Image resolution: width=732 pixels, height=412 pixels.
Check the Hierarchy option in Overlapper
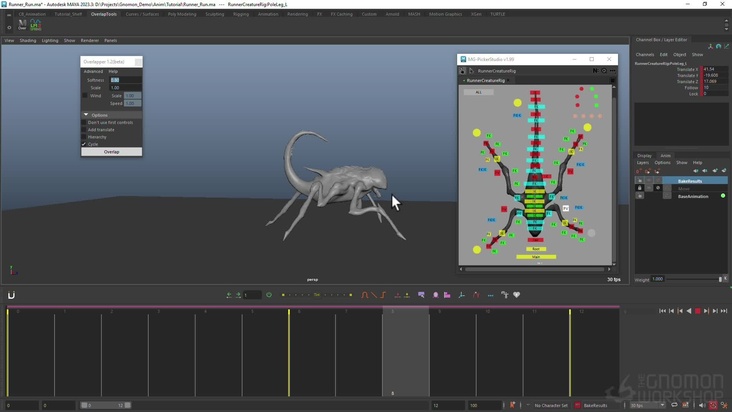85,137
